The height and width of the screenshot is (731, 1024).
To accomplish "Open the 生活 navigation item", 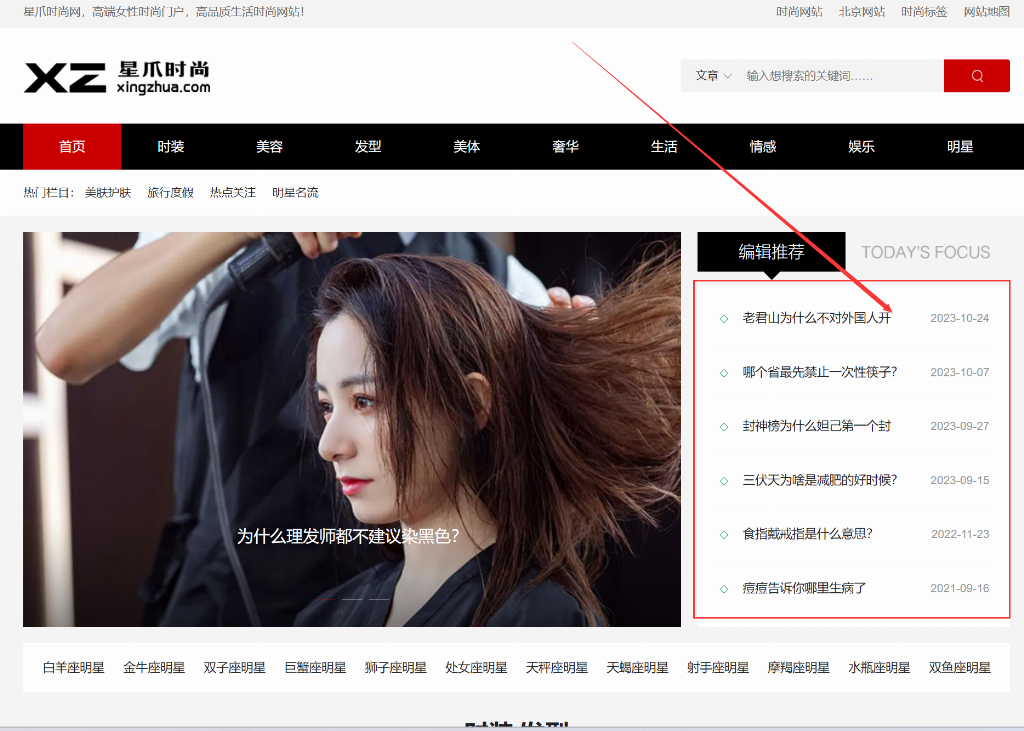I will (x=664, y=146).
